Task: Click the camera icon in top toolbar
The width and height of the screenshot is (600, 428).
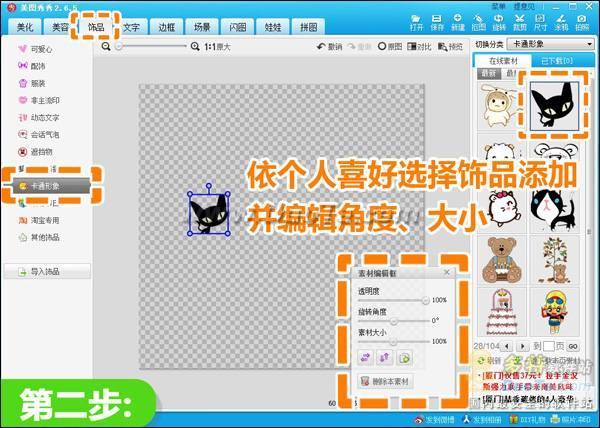Action: 582,23
